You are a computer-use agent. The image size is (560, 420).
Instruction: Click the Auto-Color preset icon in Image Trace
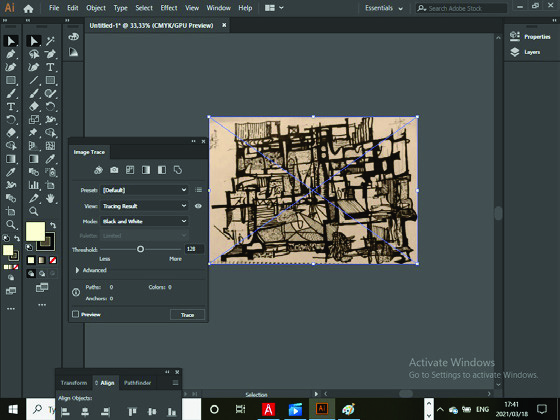98,170
